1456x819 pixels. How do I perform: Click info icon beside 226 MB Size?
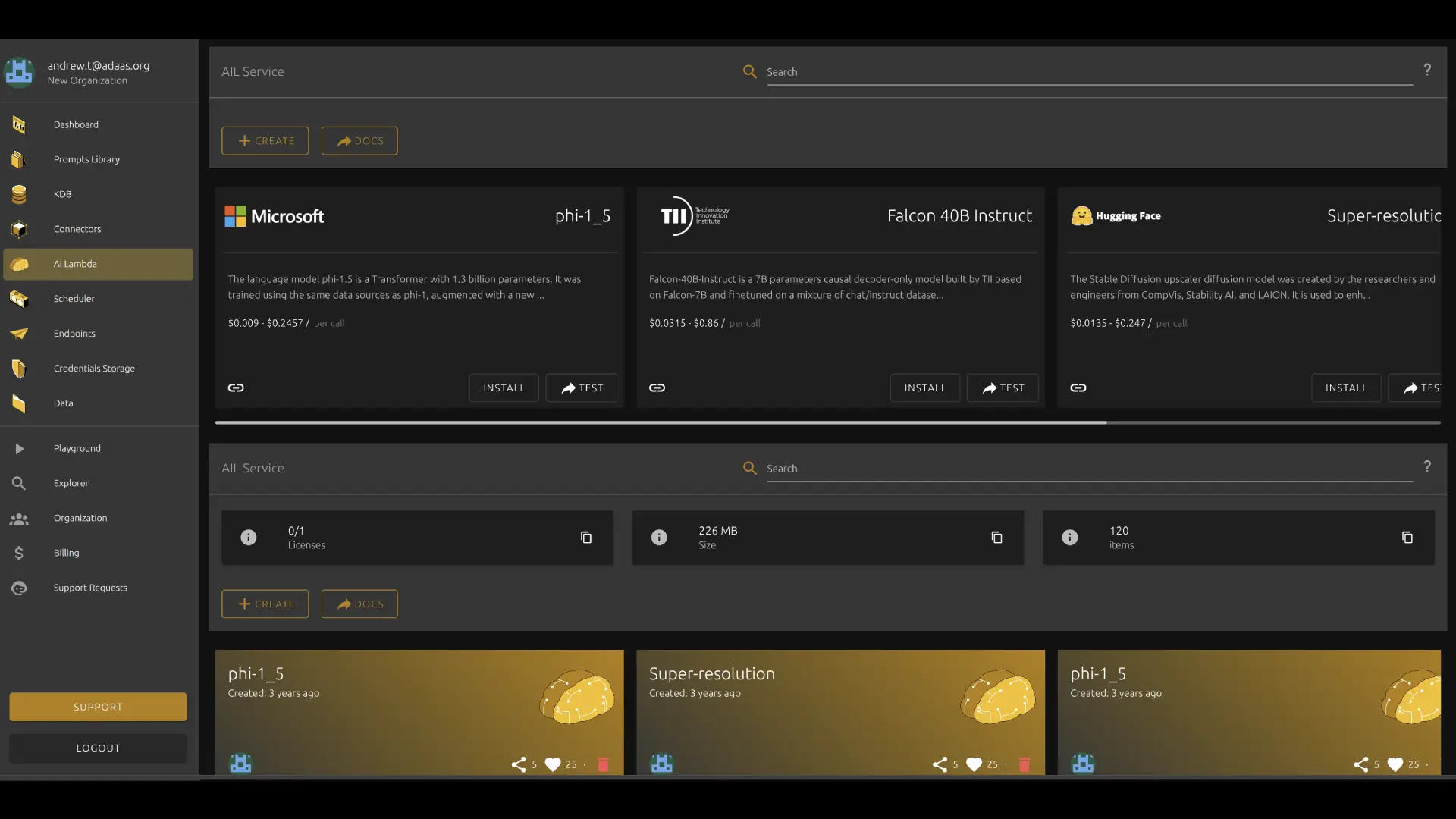(659, 538)
